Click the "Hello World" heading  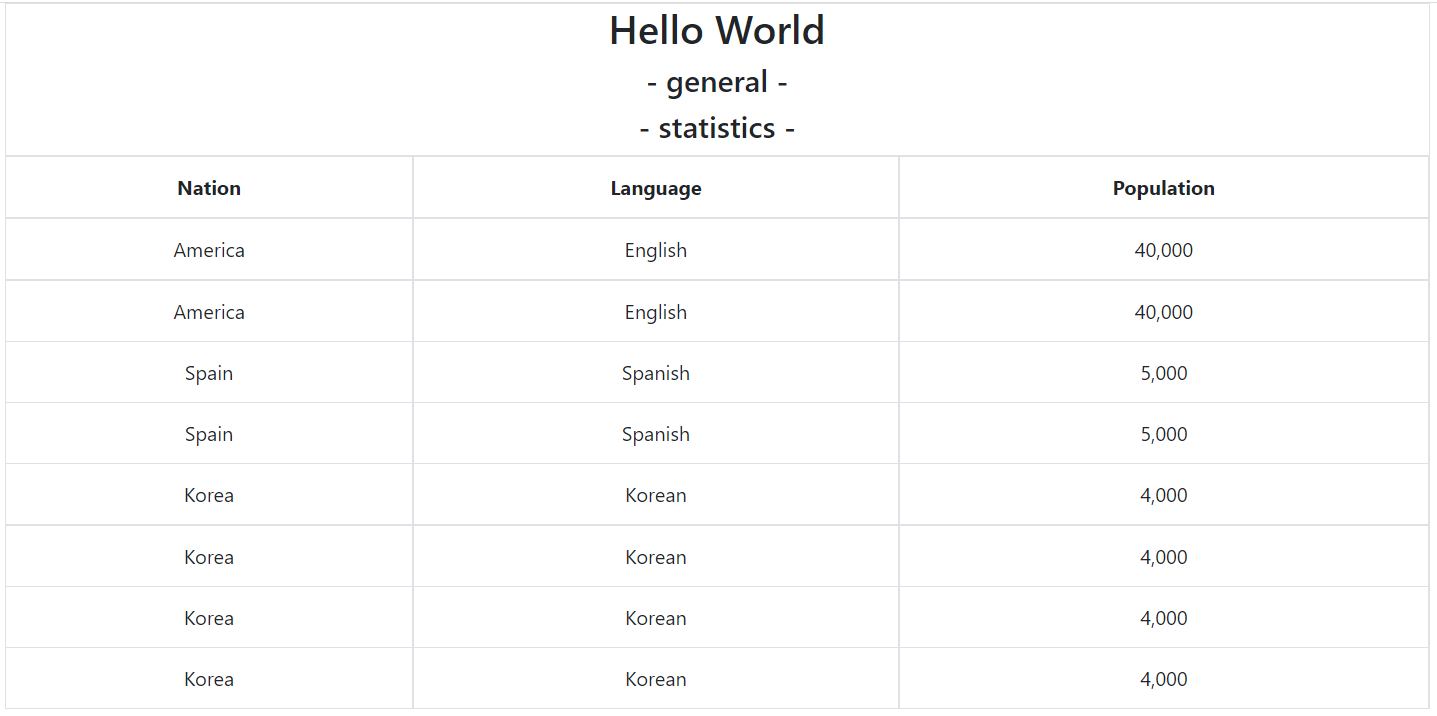point(717,30)
